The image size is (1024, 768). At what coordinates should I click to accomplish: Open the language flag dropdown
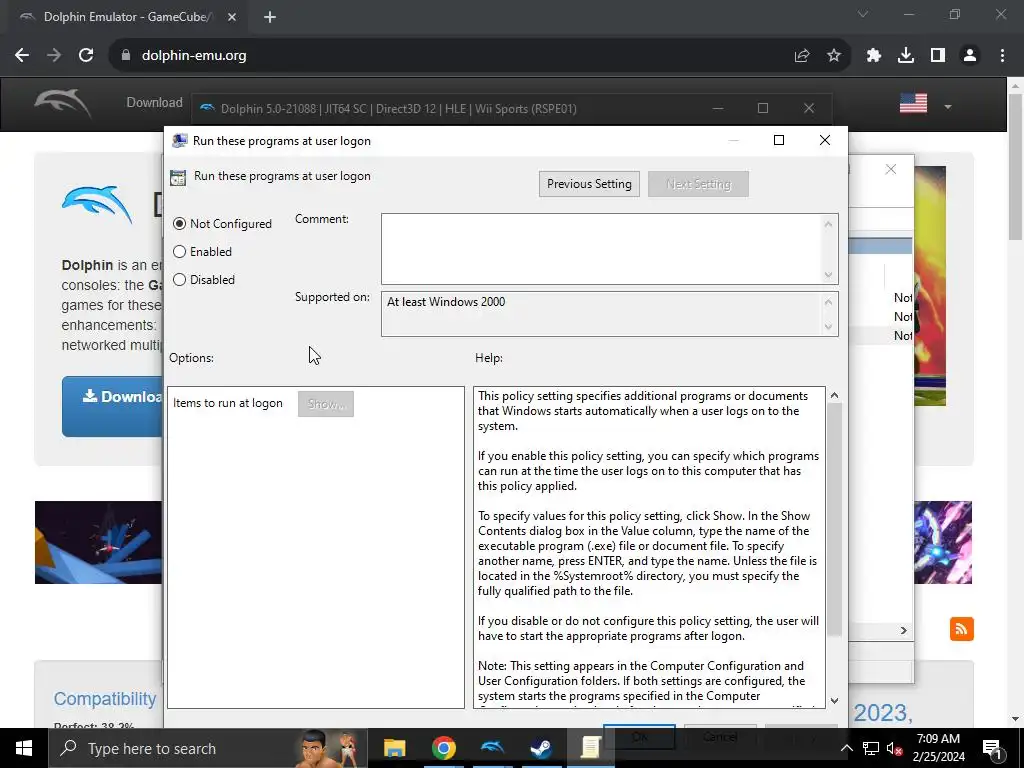click(x=948, y=106)
